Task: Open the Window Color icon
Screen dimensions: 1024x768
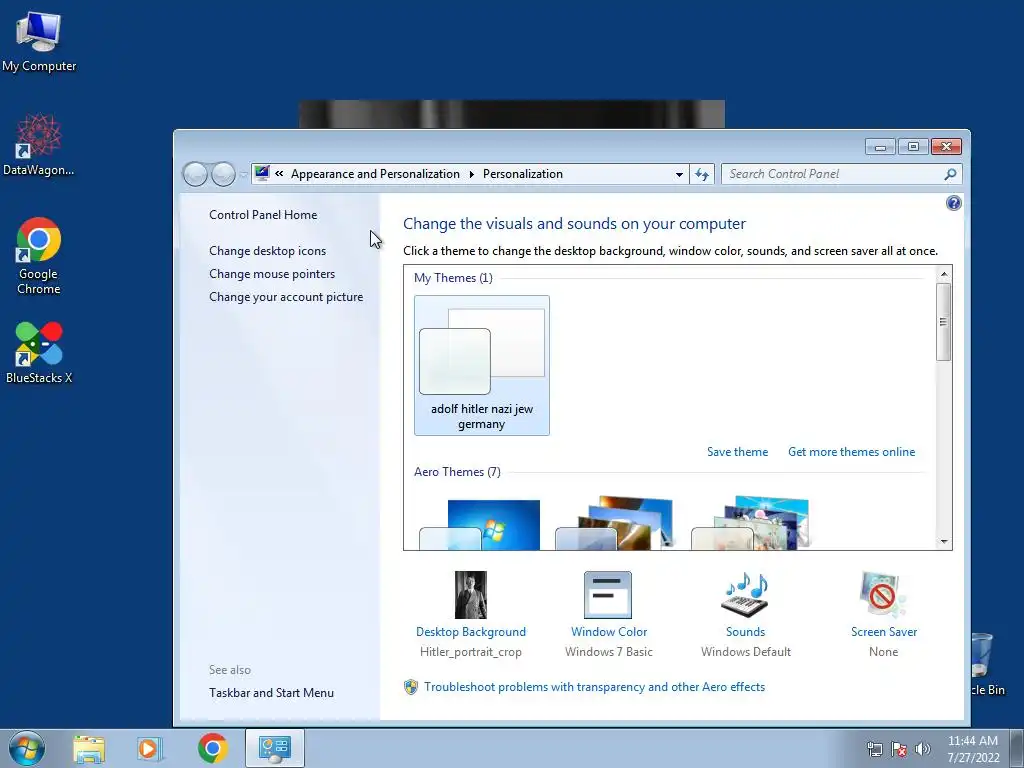Action: pos(608,594)
